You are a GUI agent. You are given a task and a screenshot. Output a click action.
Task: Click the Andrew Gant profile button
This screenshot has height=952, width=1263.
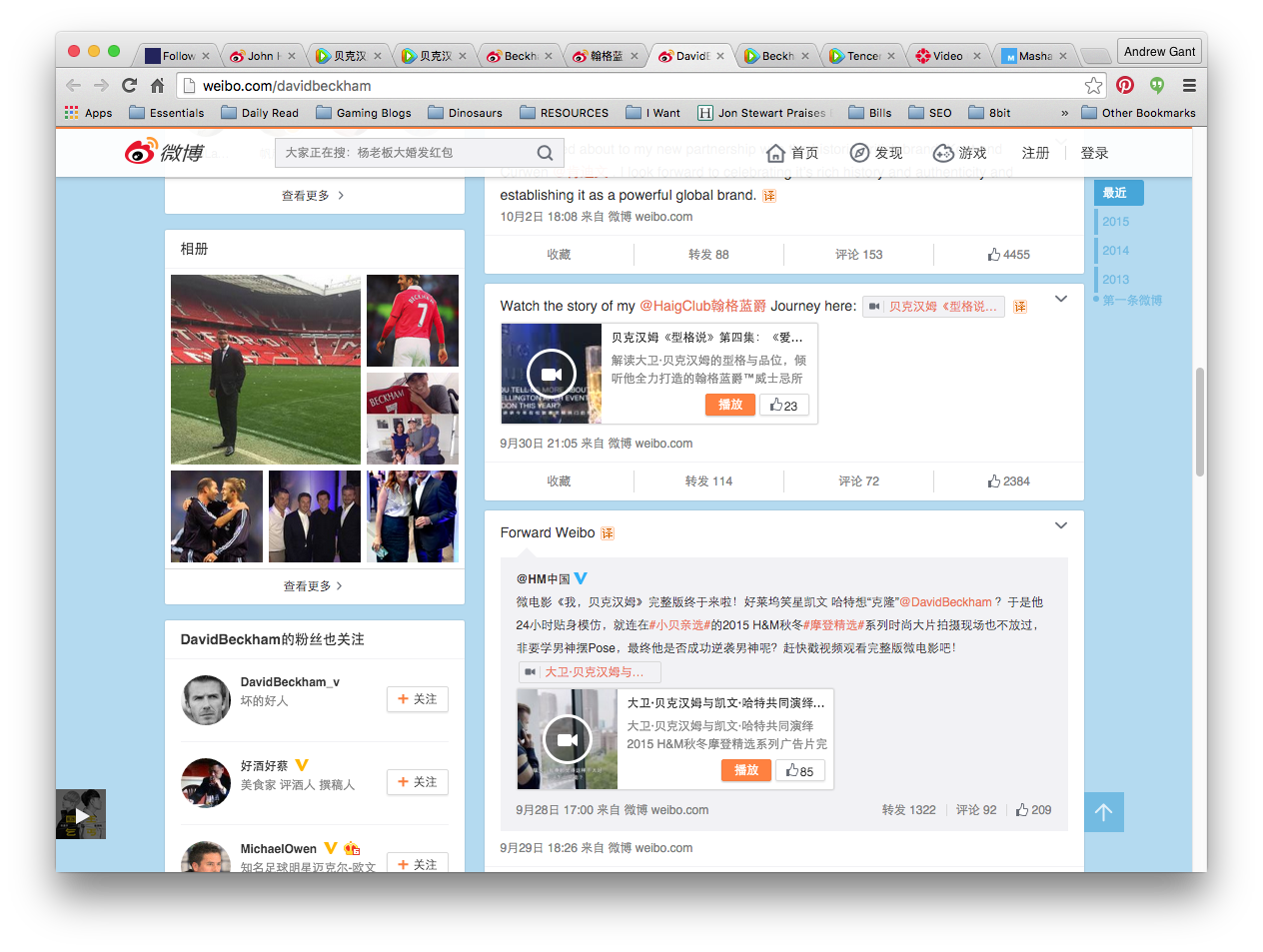[1159, 52]
